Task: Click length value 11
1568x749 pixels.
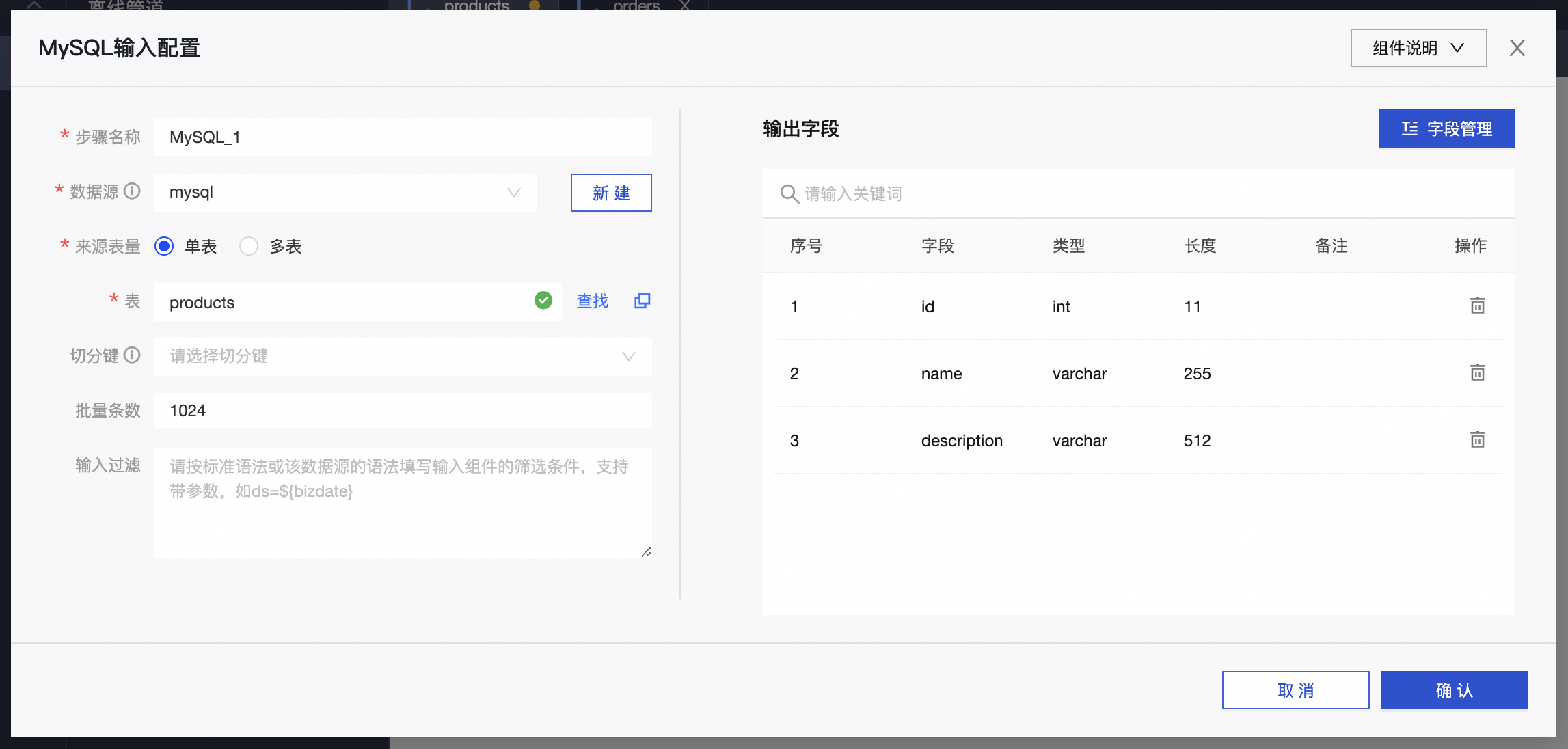Action: coord(1192,307)
